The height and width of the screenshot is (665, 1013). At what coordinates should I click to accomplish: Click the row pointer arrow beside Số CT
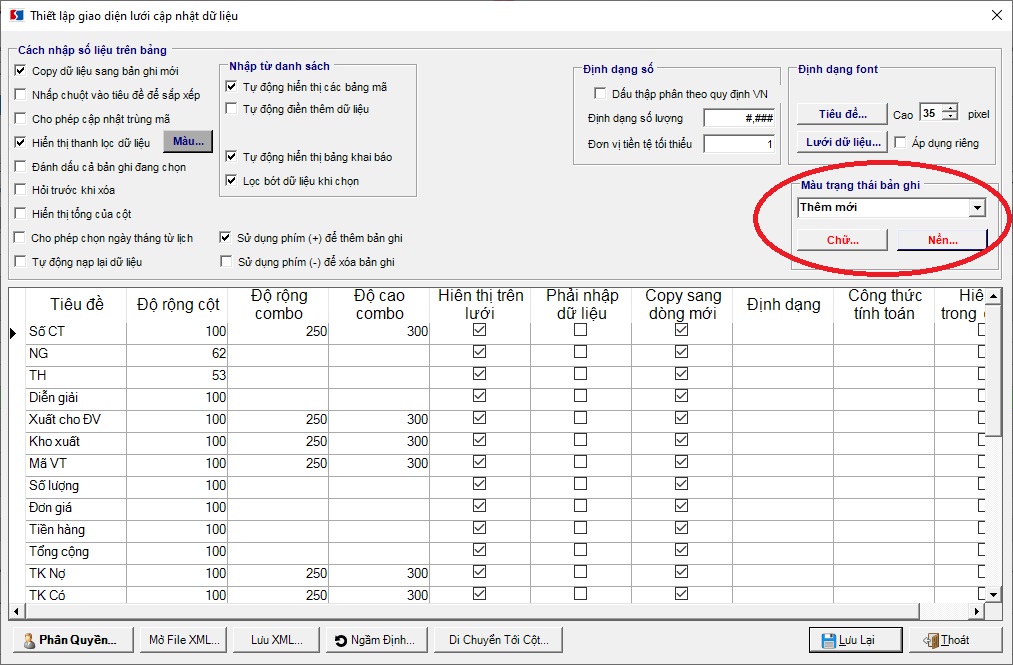14,333
